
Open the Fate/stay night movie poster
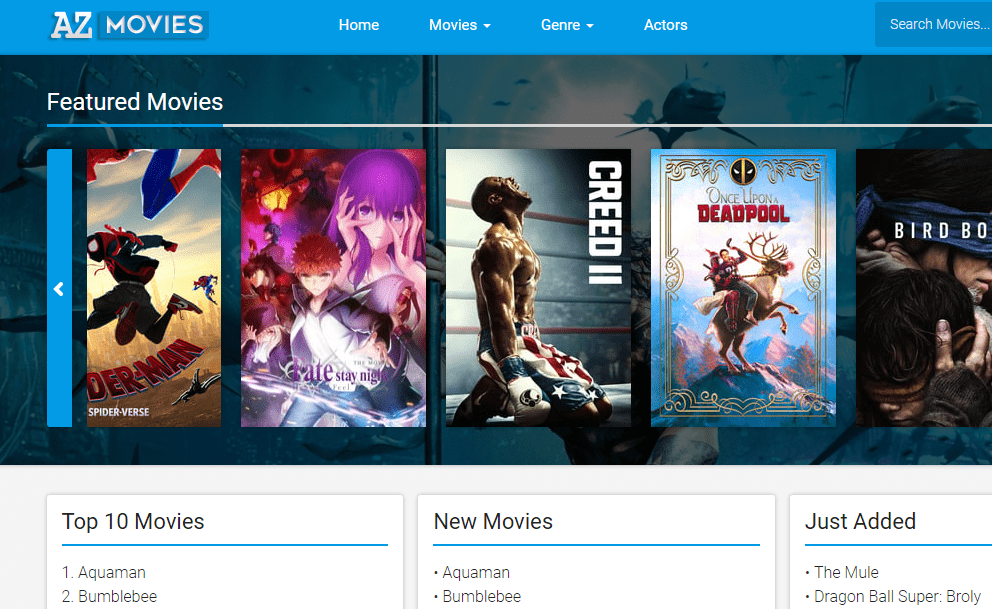pyautogui.click(x=333, y=288)
